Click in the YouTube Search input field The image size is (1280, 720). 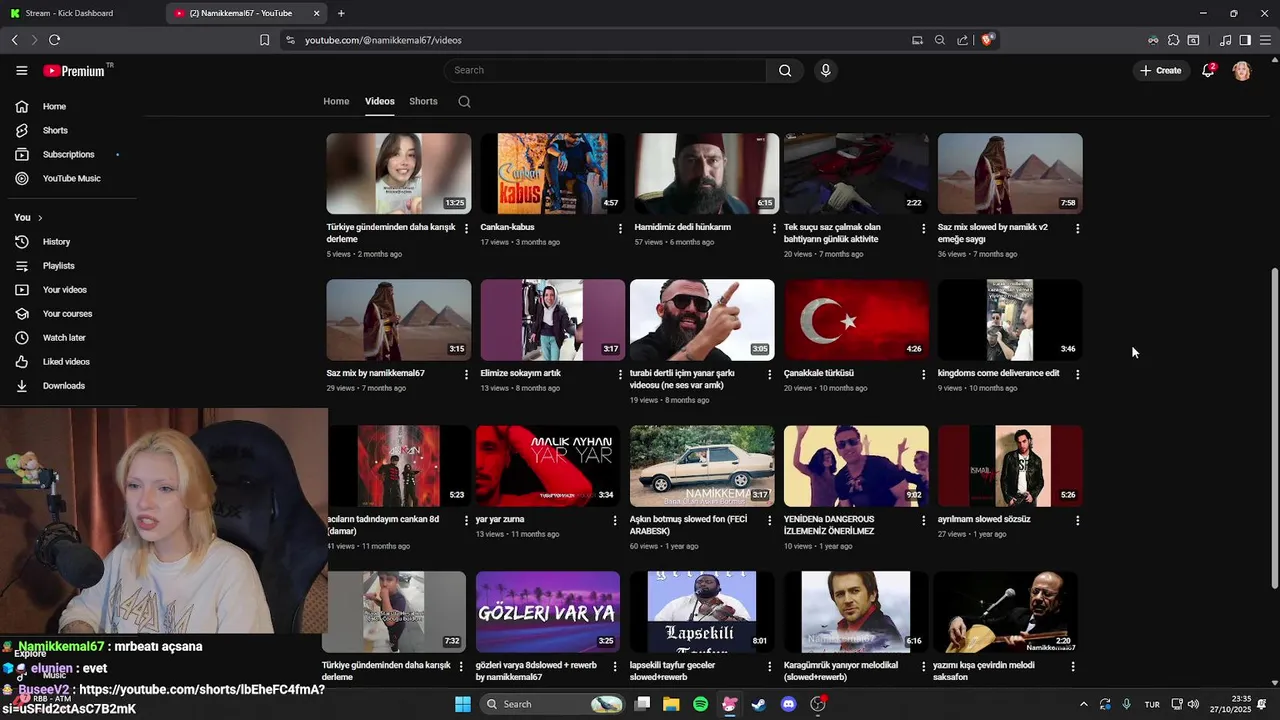click(x=605, y=70)
